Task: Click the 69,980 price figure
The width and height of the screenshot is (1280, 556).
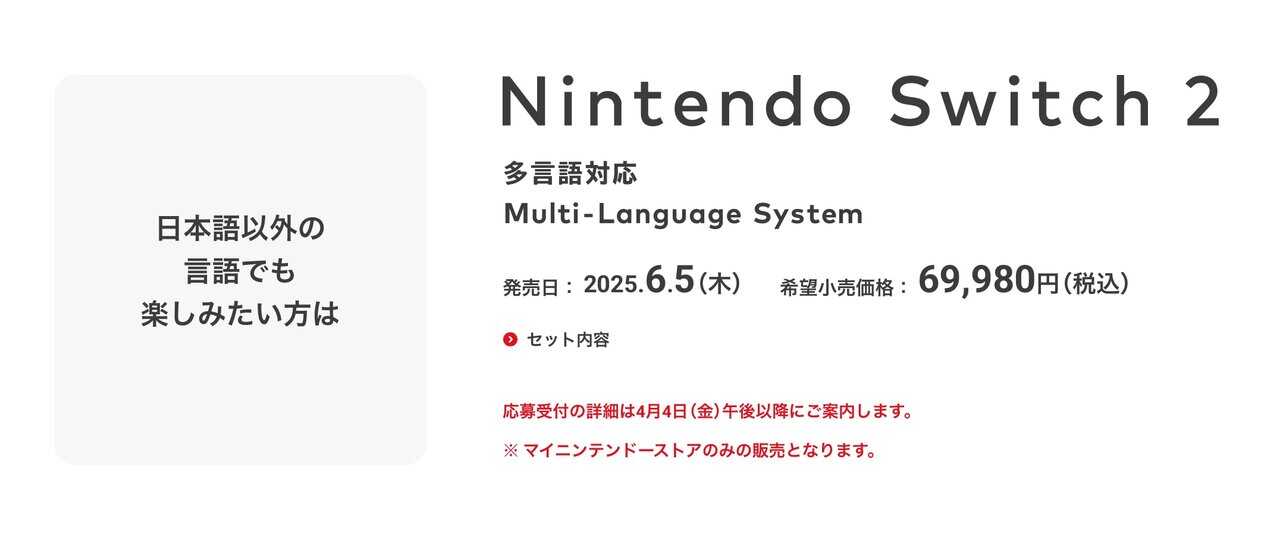Action: tap(976, 281)
